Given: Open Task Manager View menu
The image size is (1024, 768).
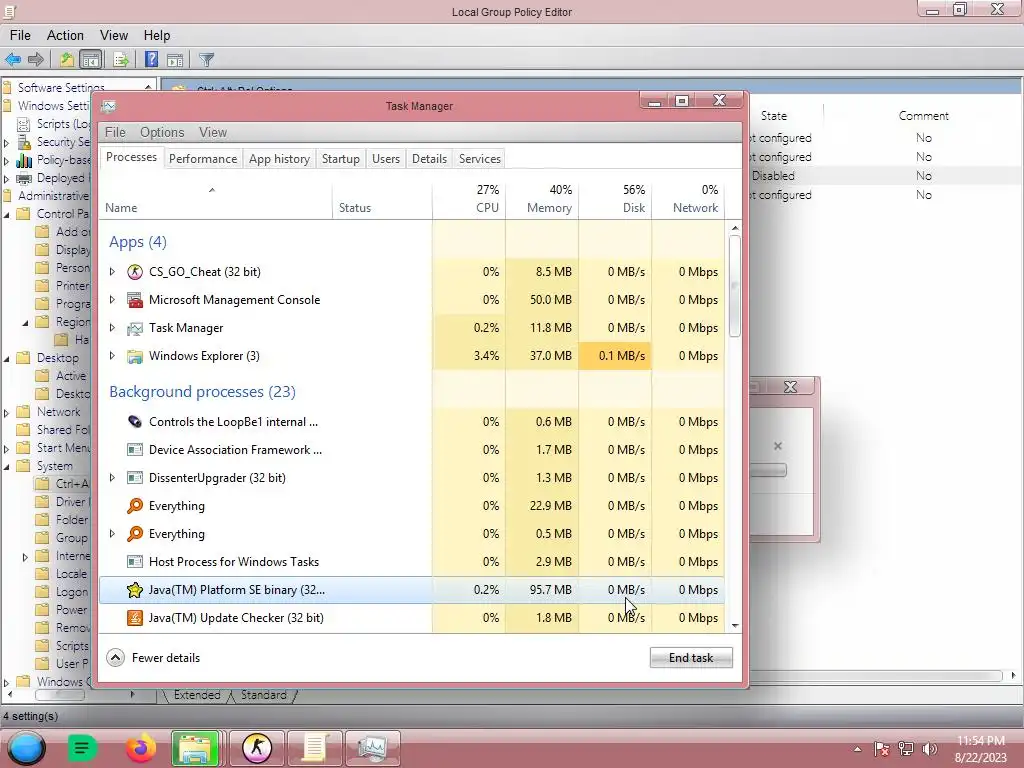Looking at the screenshot, I should [213, 133].
